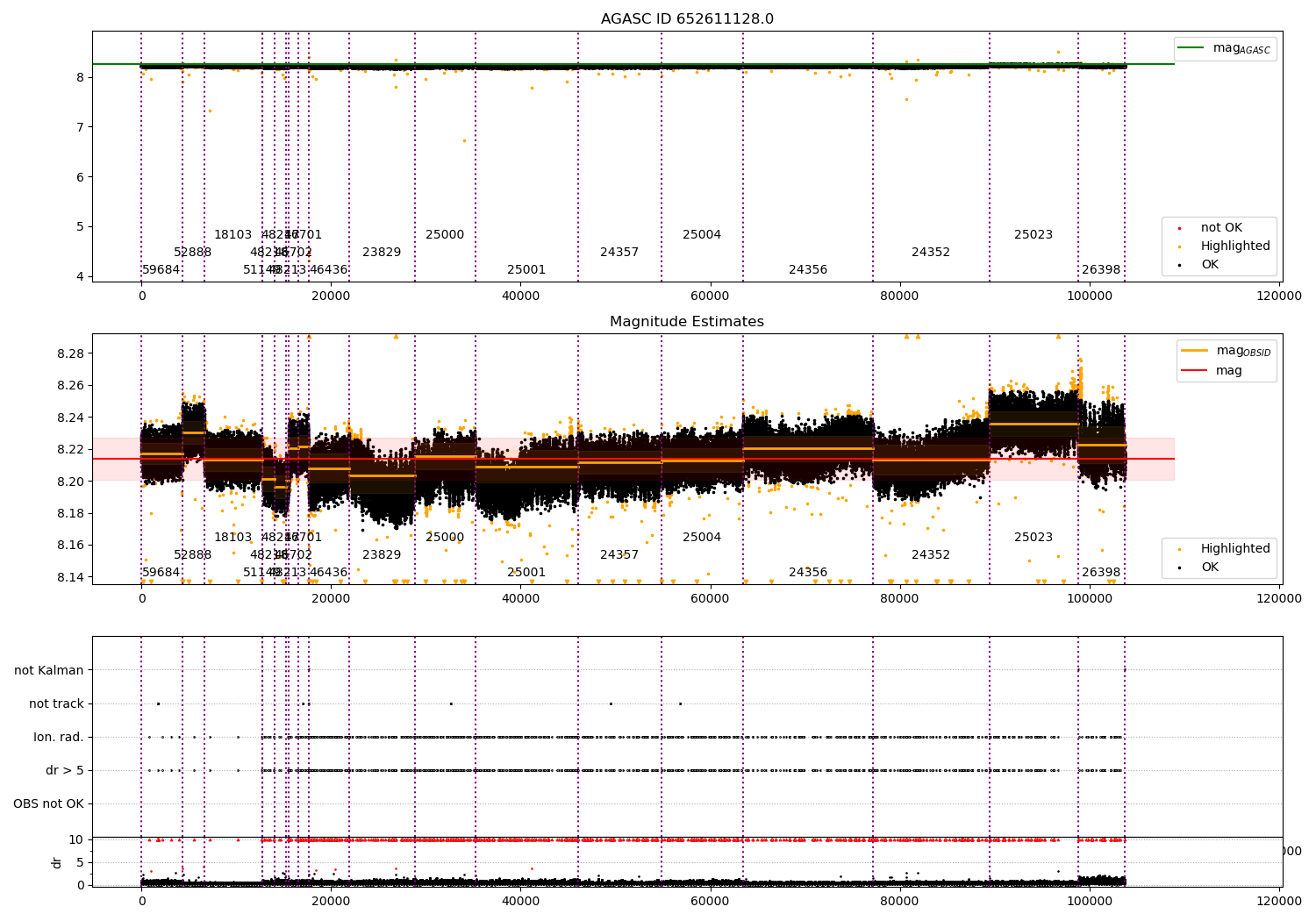This screenshot has height=921, width=1316.
Task: Click 'Highlighted' in the top plot legend
Action: [1222, 246]
